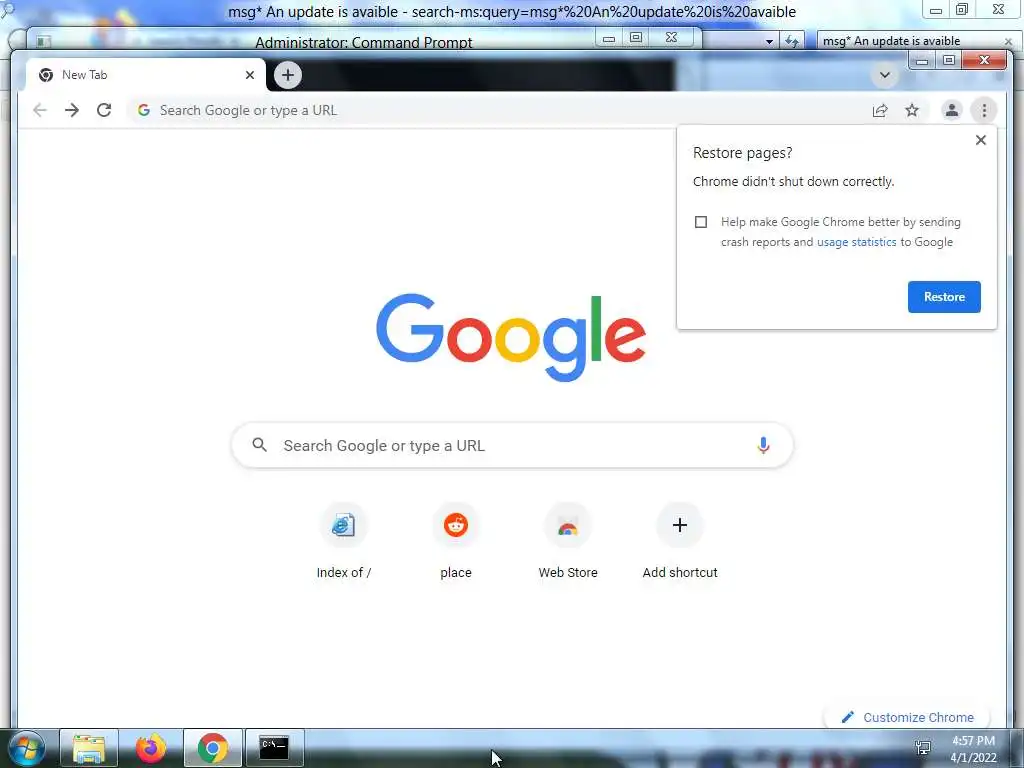The height and width of the screenshot is (768, 1024).
Task: Open a new tab with the plus button
Action: point(287,75)
